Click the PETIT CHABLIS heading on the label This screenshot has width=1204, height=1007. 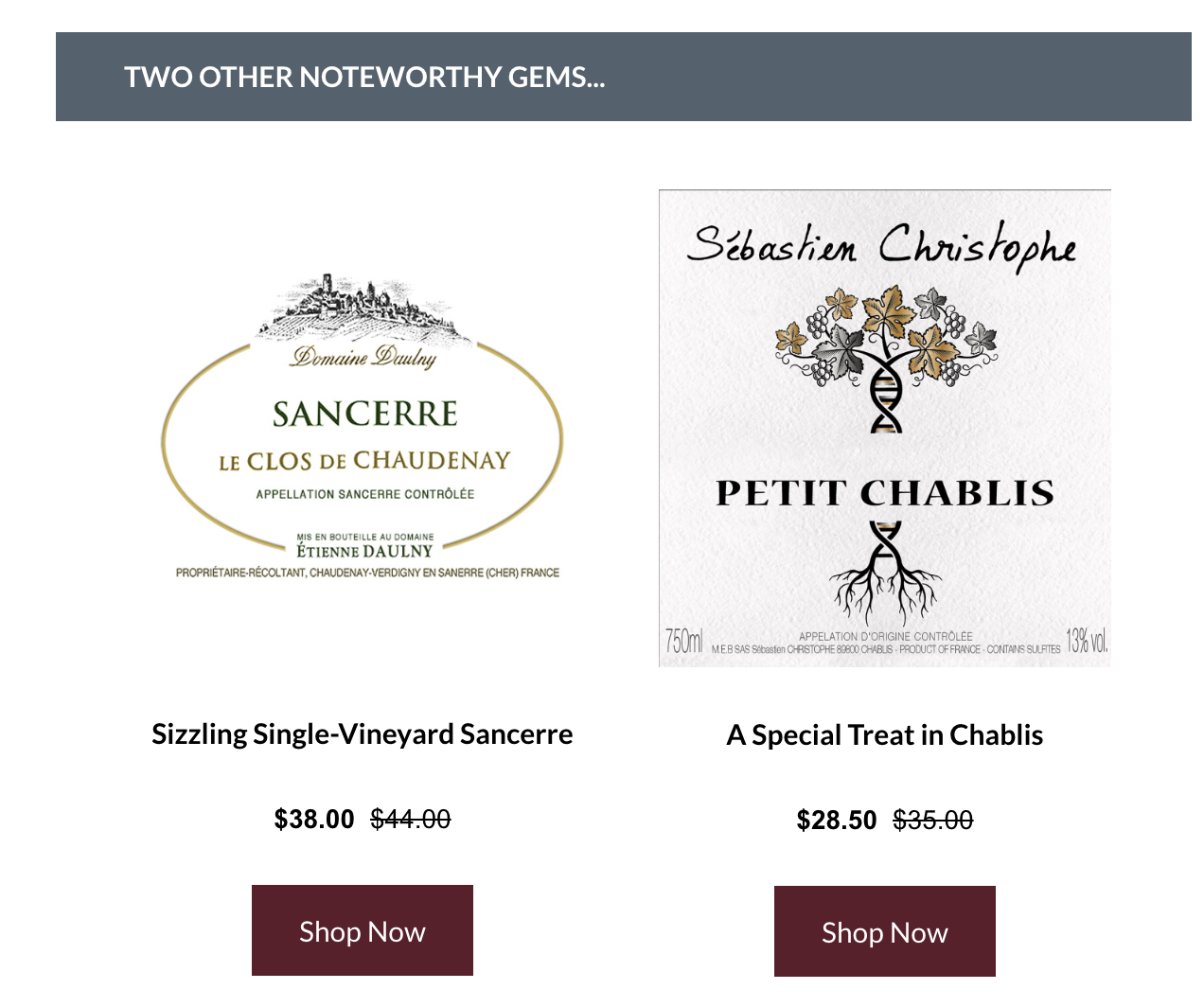tap(885, 493)
